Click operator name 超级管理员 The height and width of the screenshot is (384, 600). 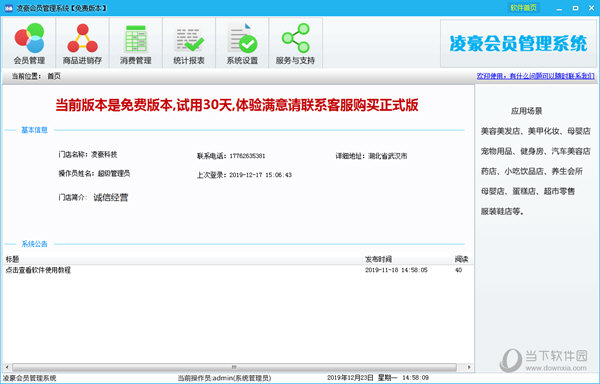114,173
